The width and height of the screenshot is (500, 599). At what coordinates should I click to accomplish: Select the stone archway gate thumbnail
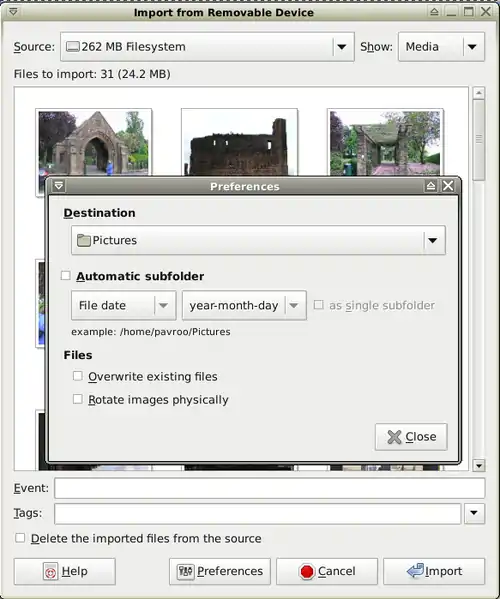point(94,143)
